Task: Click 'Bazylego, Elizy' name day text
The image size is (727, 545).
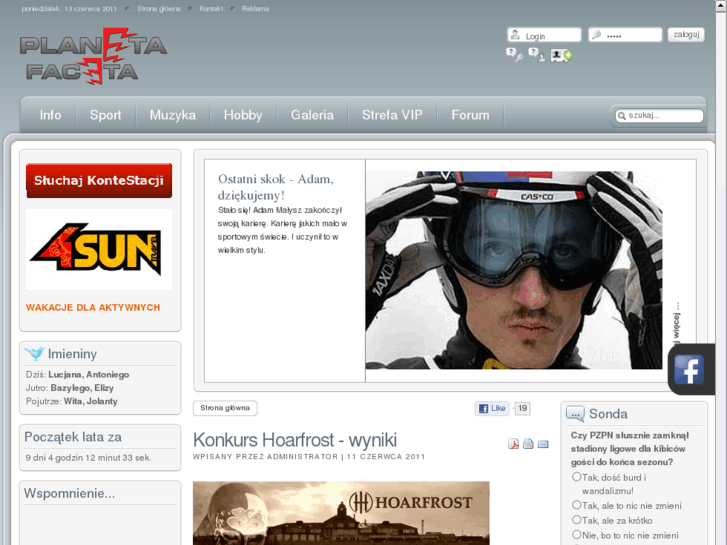Action: point(82,388)
